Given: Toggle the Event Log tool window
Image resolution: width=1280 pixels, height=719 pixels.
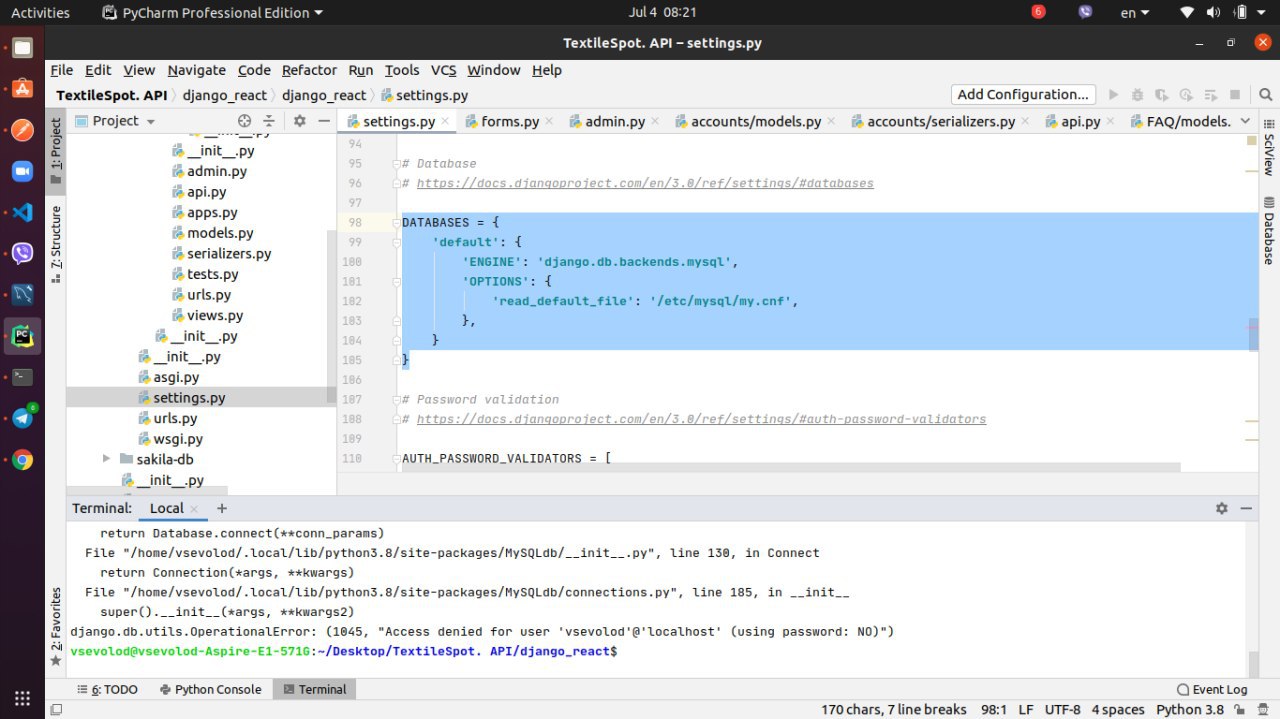Looking at the screenshot, I should [1212, 689].
